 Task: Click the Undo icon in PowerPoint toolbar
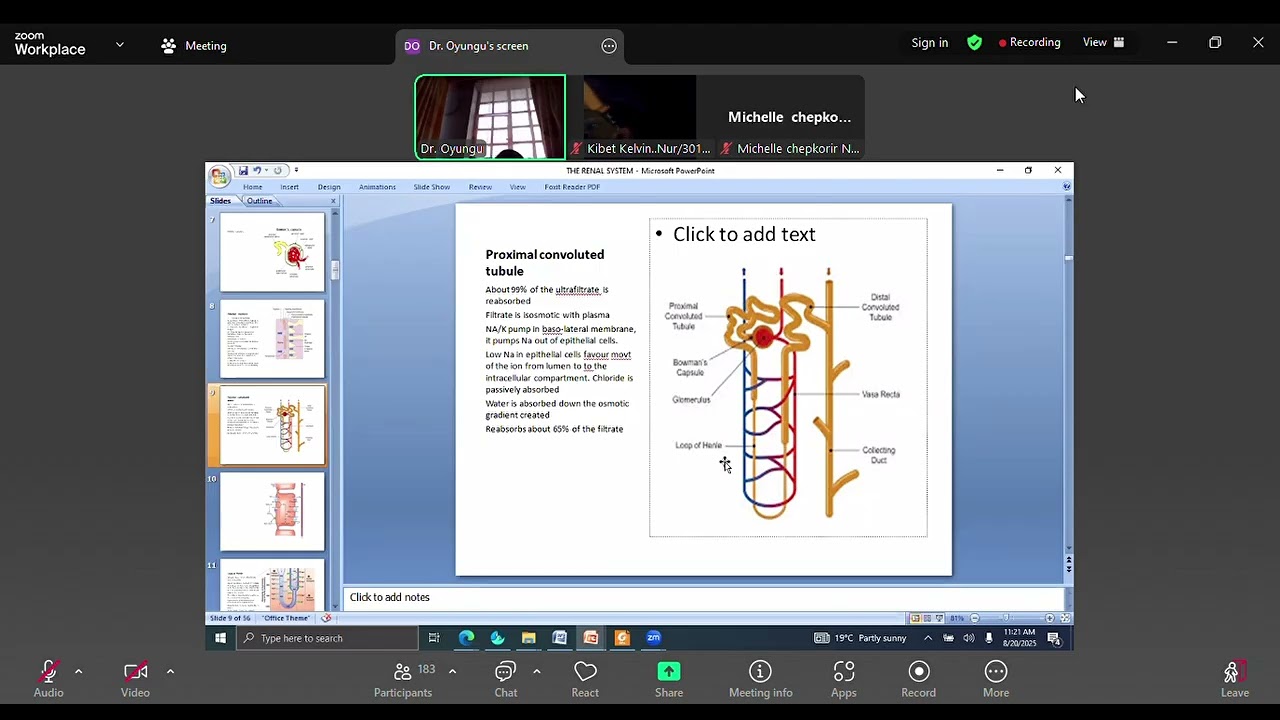click(257, 170)
